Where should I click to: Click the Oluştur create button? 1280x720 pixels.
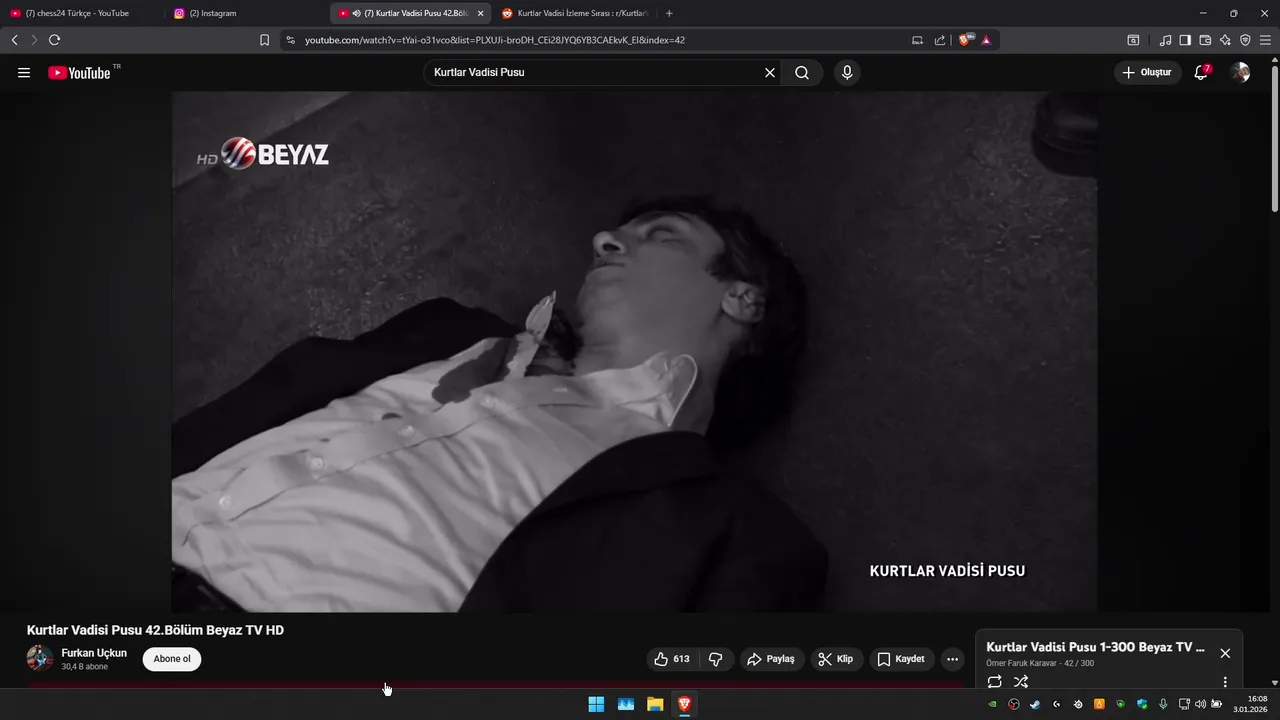tap(1148, 72)
